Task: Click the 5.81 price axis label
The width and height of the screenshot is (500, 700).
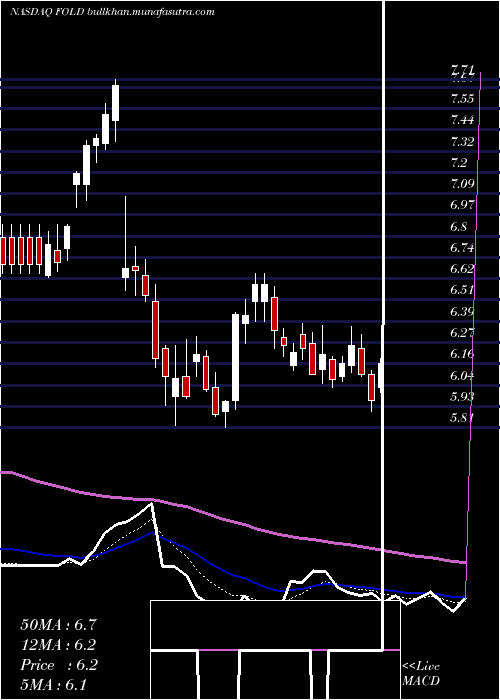Action: point(462,418)
